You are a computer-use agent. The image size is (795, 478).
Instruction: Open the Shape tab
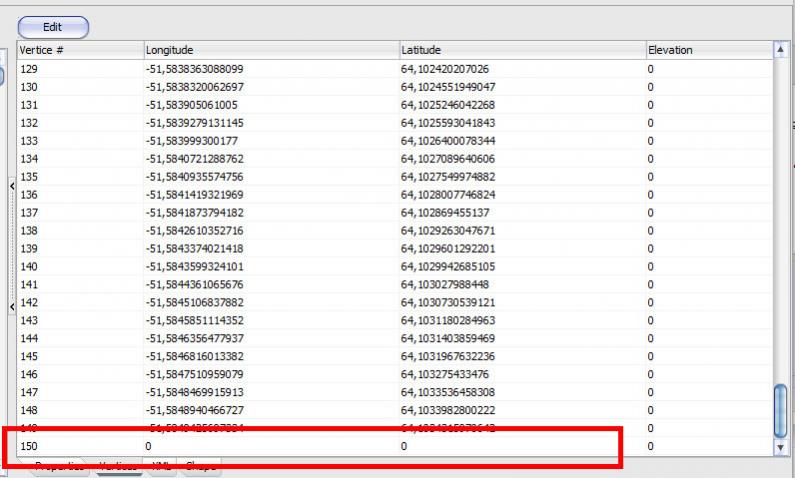(x=199, y=466)
